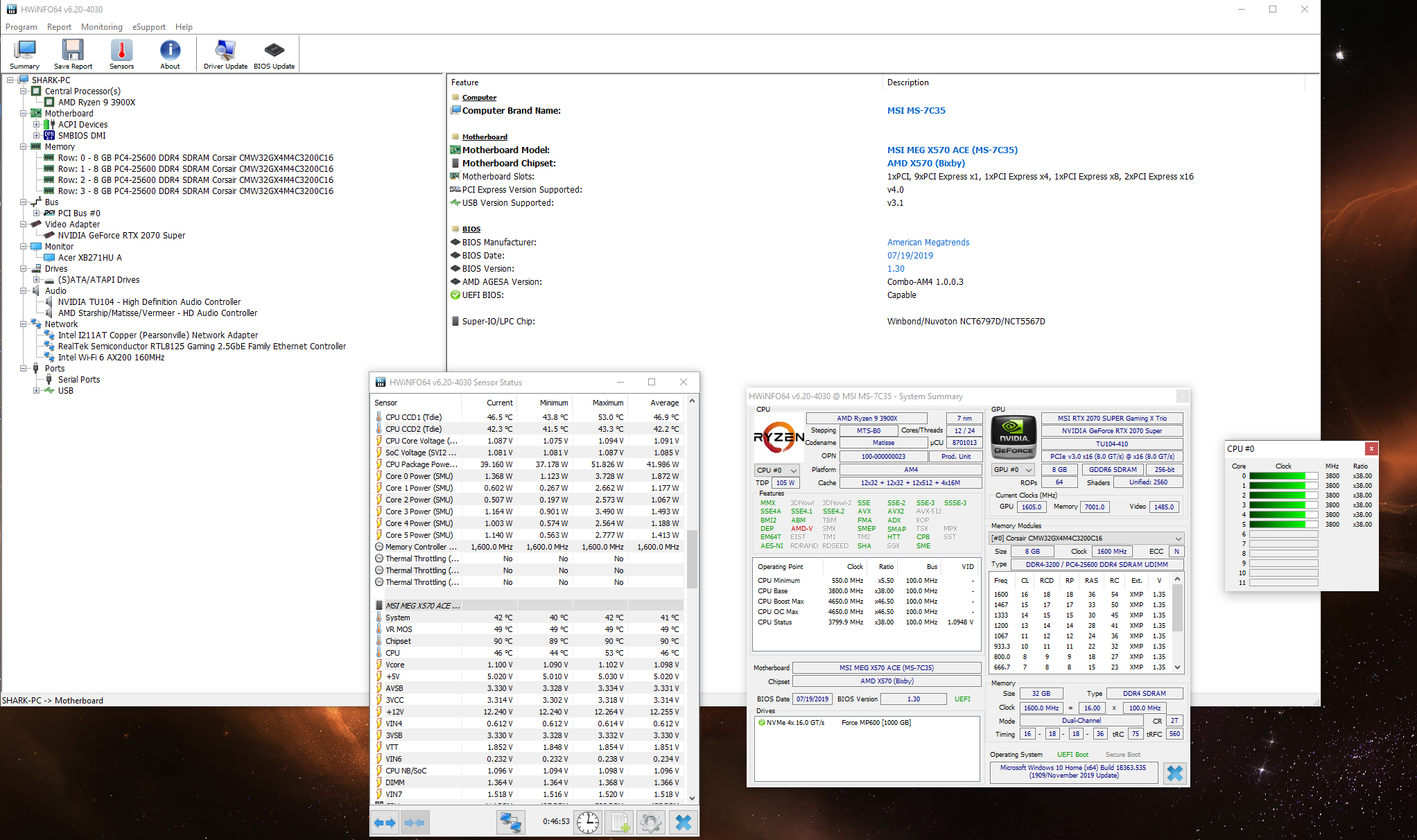
Task: Open the BIOS Update tool
Action: pos(274,54)
